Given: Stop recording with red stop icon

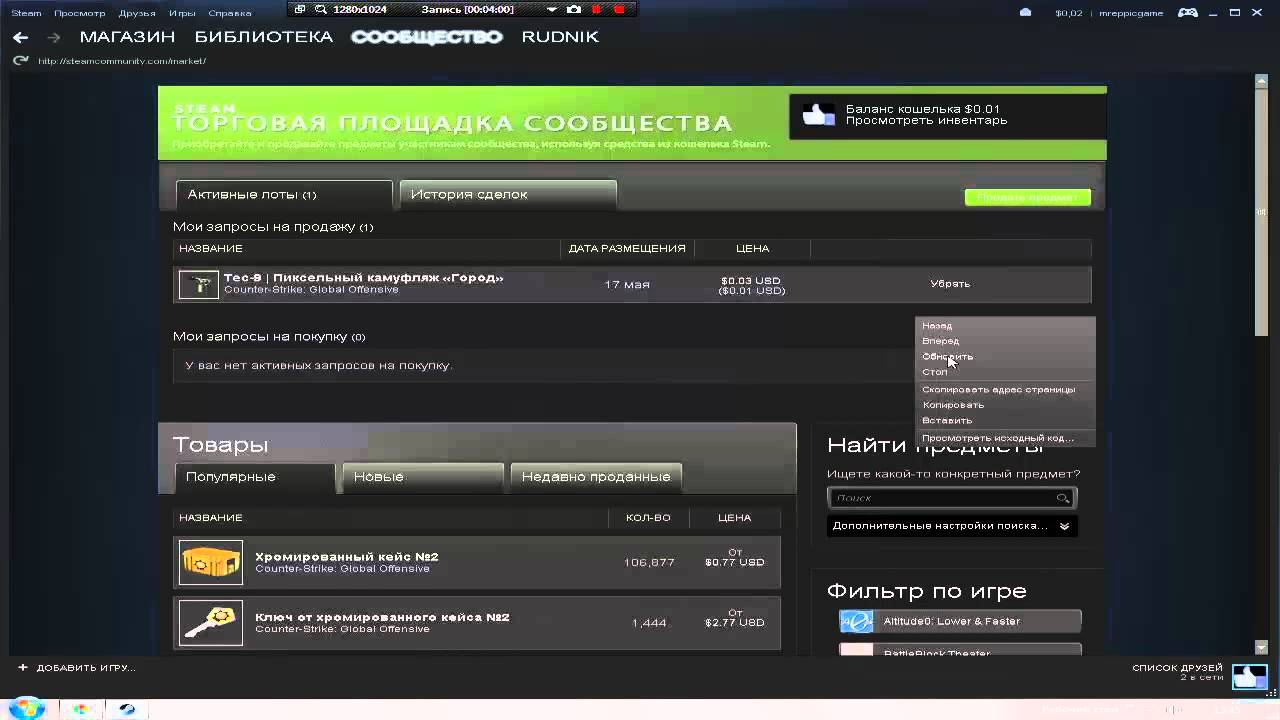Looking at the screenshot, I should coord(619,9).
